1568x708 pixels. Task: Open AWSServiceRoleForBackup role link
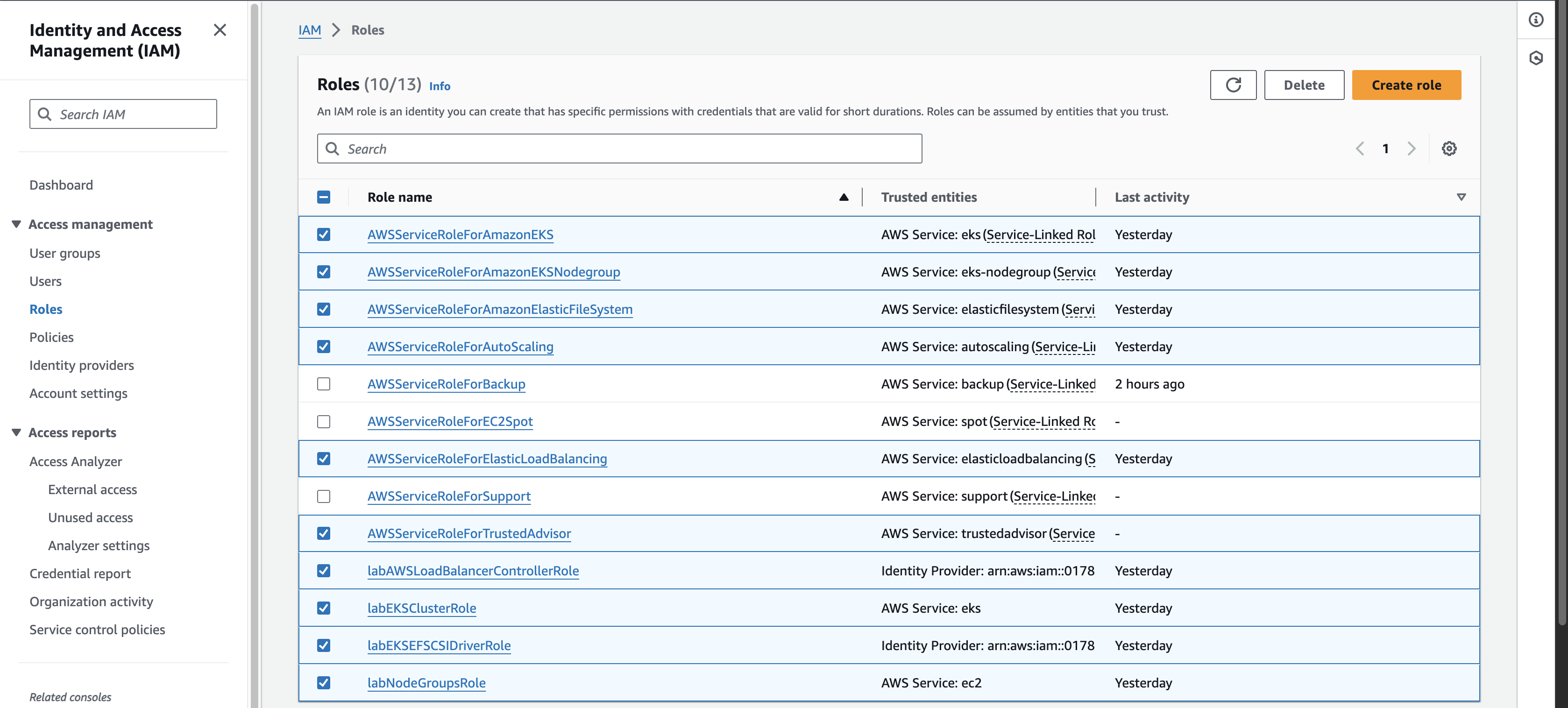(x=446, y=384)
